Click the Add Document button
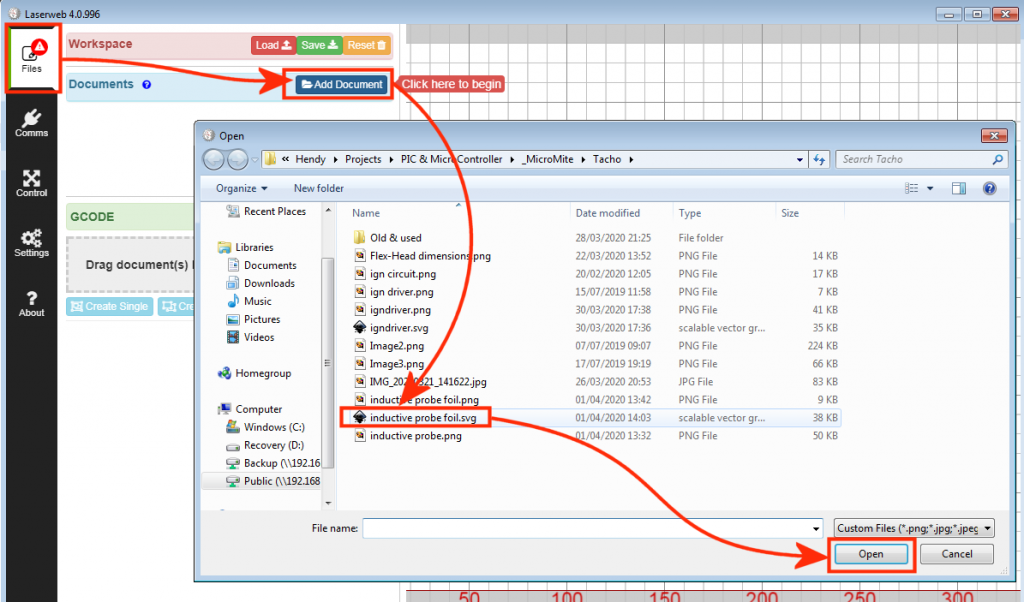 pos(342,85)
